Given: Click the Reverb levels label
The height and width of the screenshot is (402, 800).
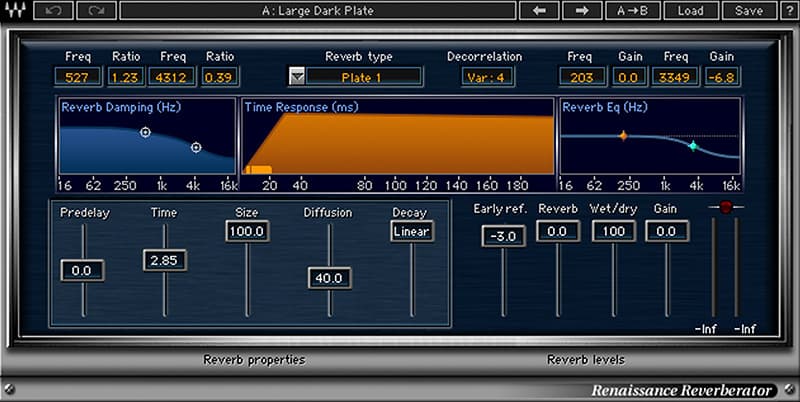Looking at the screenshot, I should pos(586,360).
